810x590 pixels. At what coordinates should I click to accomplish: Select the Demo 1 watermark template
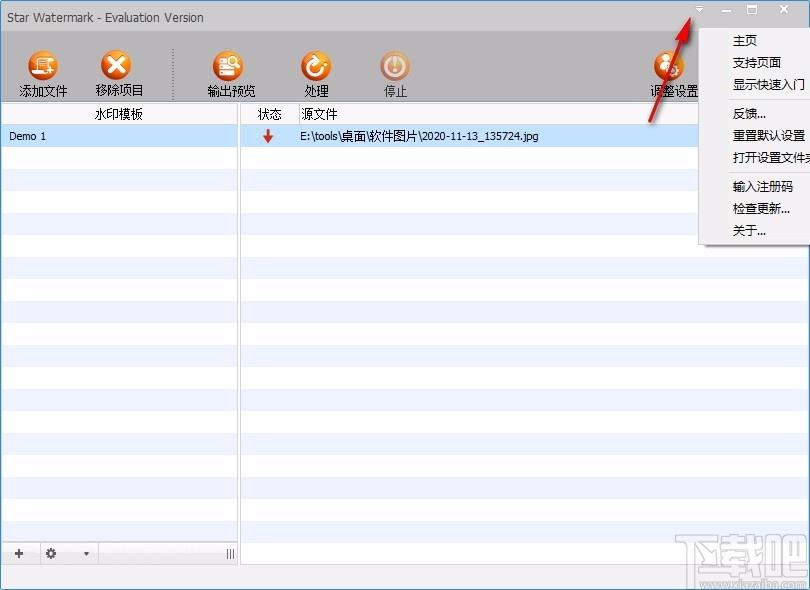(x=119, y=136)
